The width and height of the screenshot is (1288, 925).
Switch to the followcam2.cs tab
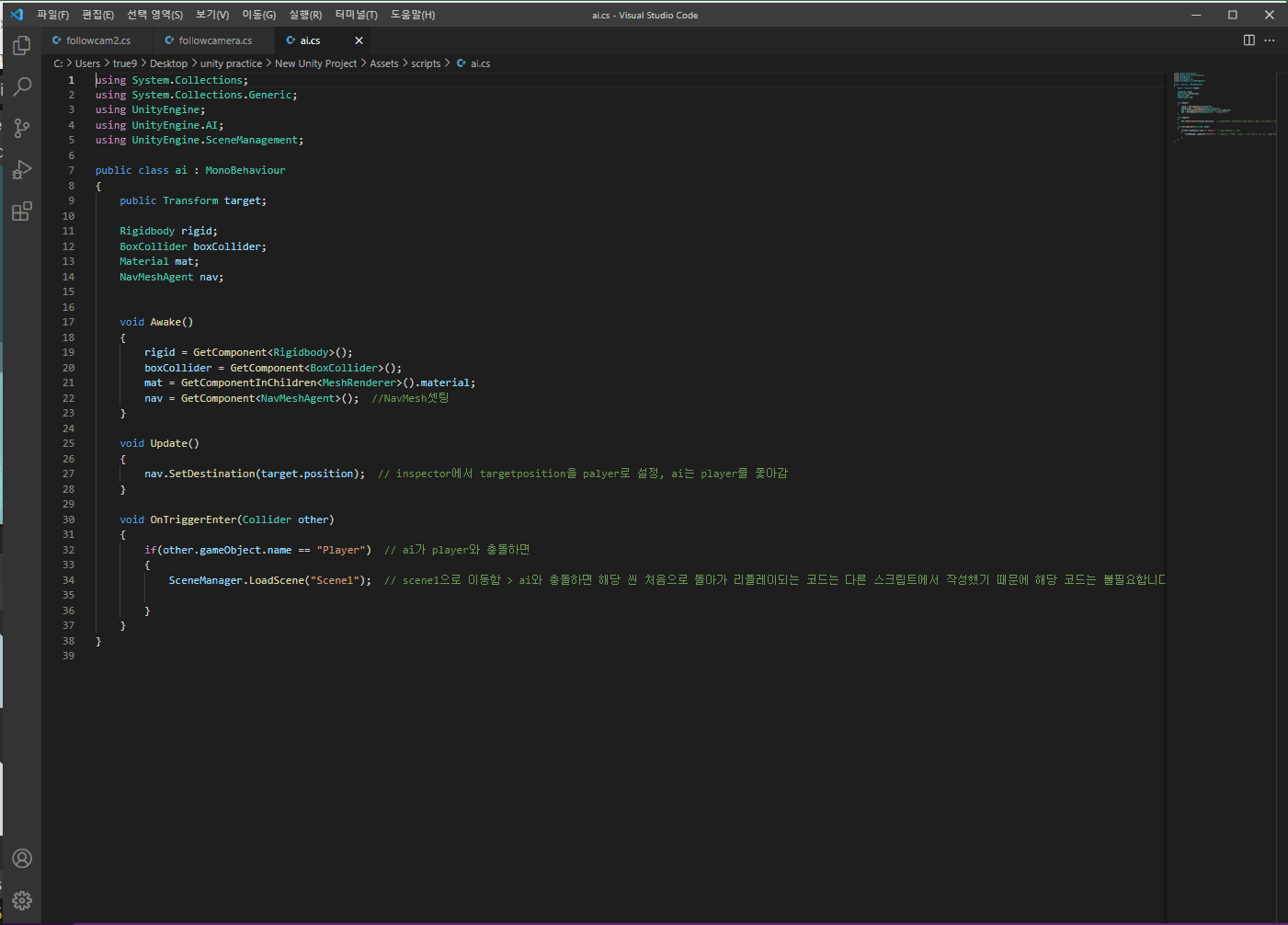pos(97,40)
